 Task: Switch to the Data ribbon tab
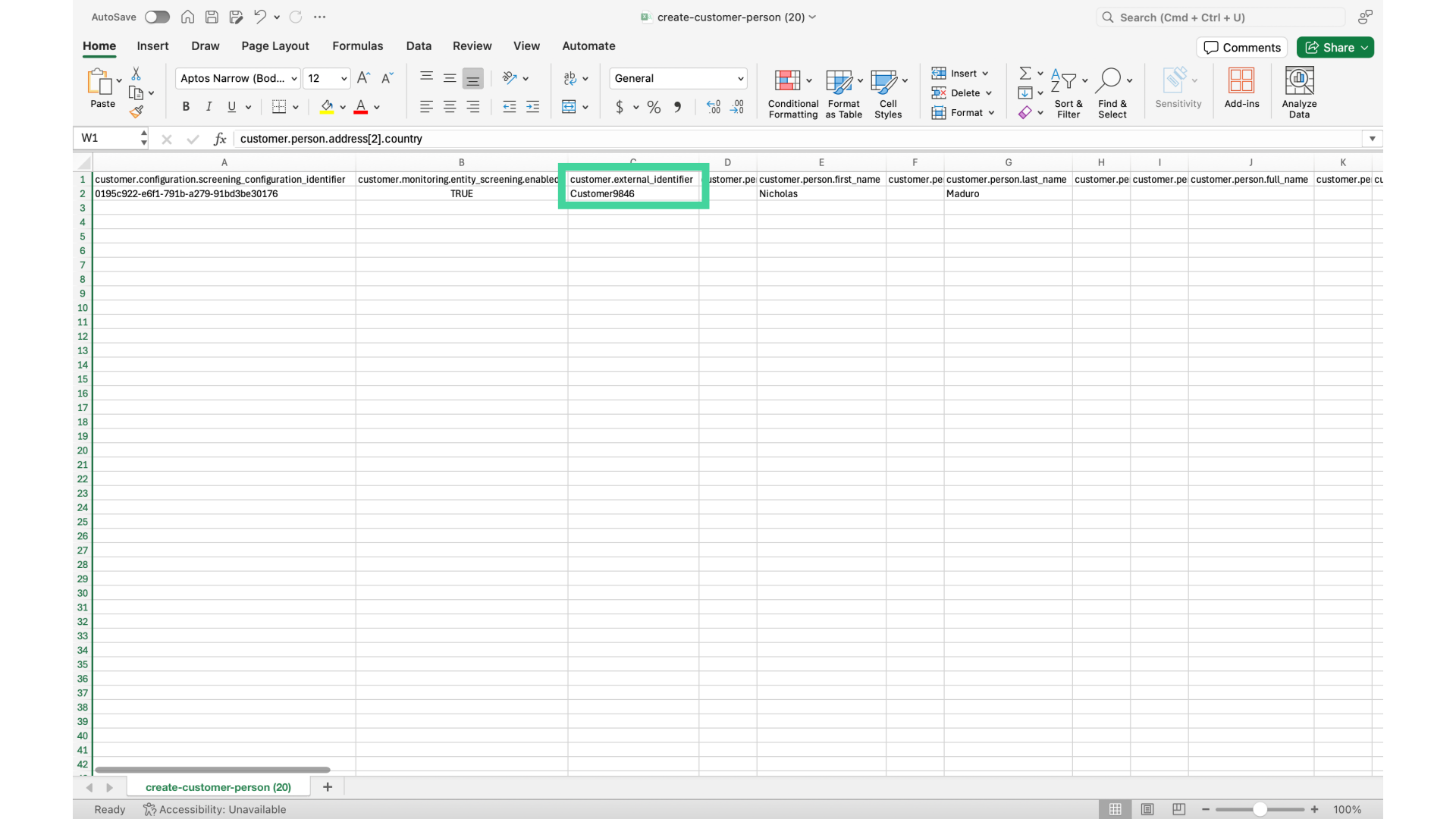click(x=419, y=46)
